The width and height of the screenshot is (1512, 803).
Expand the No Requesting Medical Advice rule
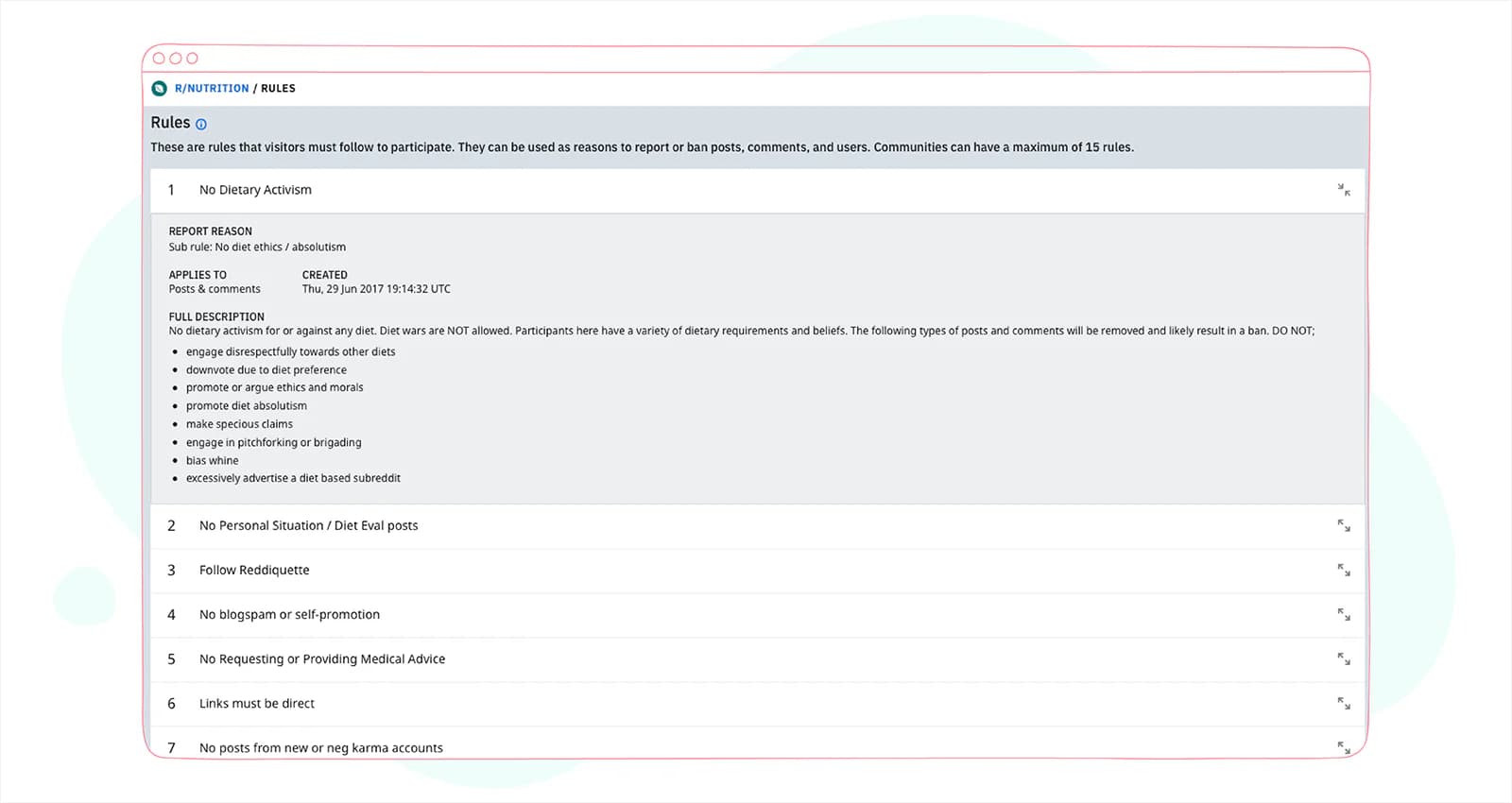(1344, 658)
